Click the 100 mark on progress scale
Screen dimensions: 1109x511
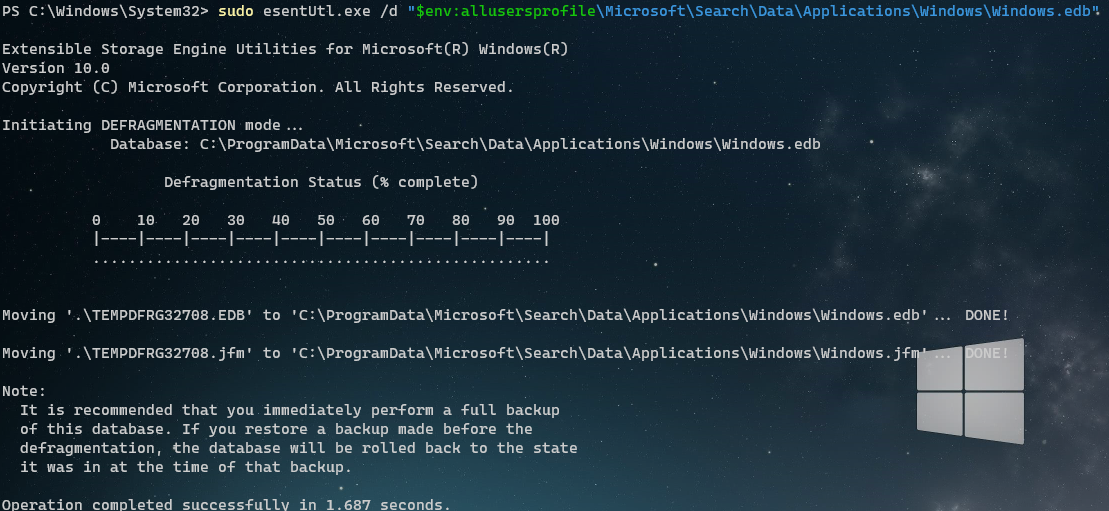(x=546, y=220)
